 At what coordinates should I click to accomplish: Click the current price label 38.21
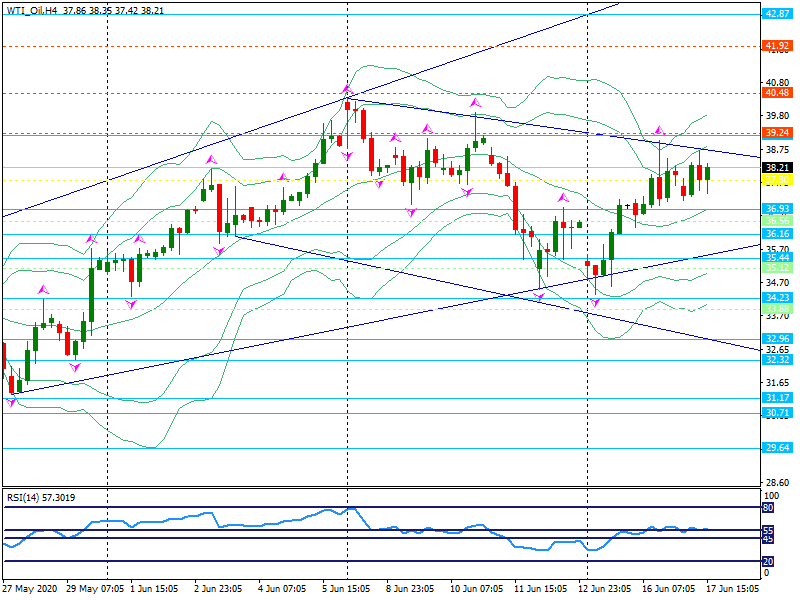click(777, 168)
